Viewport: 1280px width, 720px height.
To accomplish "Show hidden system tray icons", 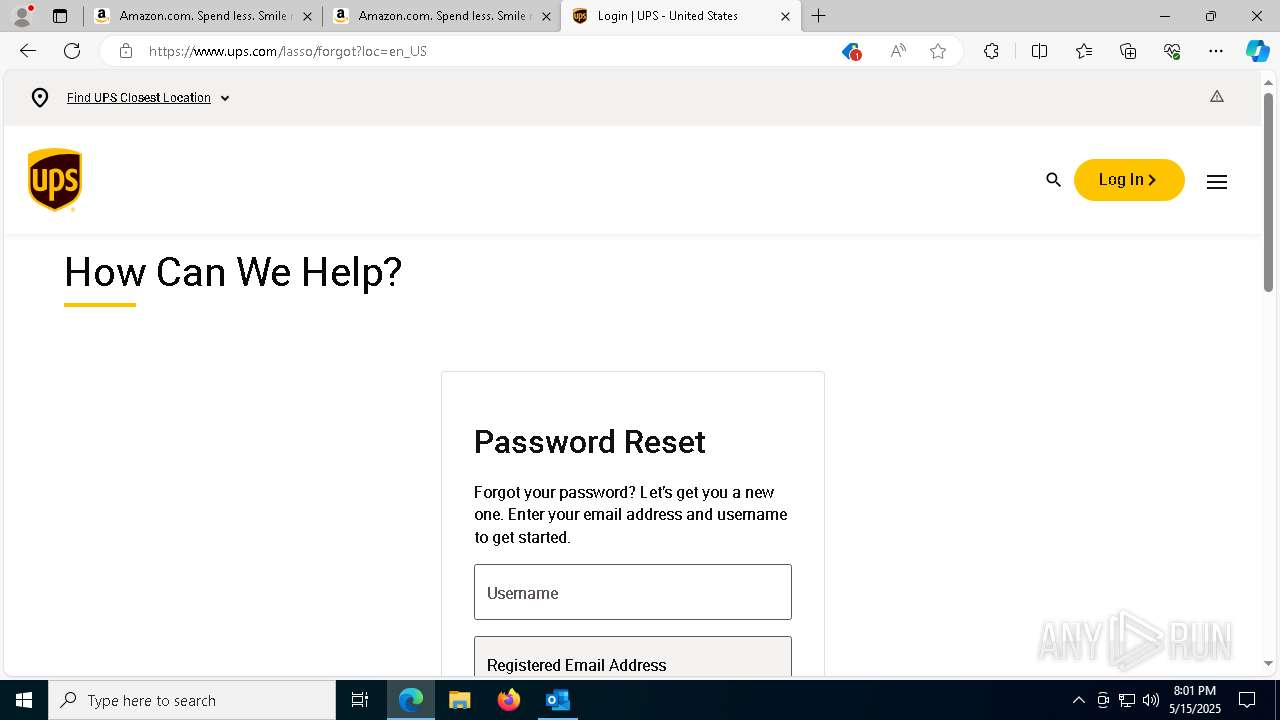I will coord(1078,700).
